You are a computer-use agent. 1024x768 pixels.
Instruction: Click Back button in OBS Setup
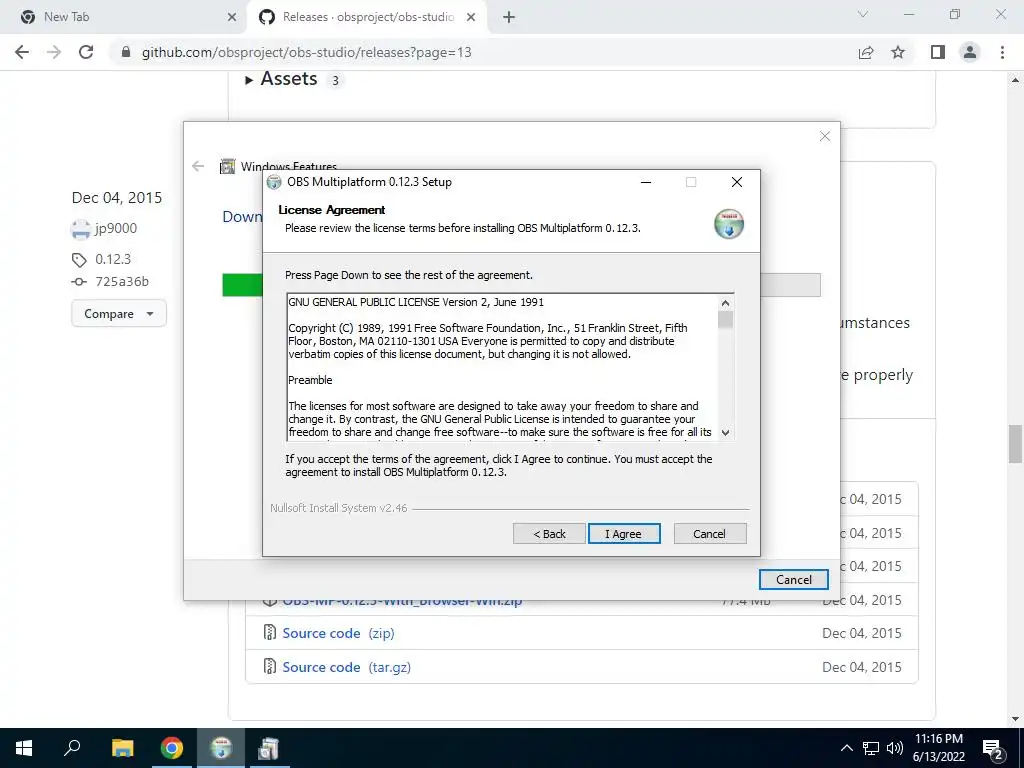pyautogui.click(x=549, y=534)
